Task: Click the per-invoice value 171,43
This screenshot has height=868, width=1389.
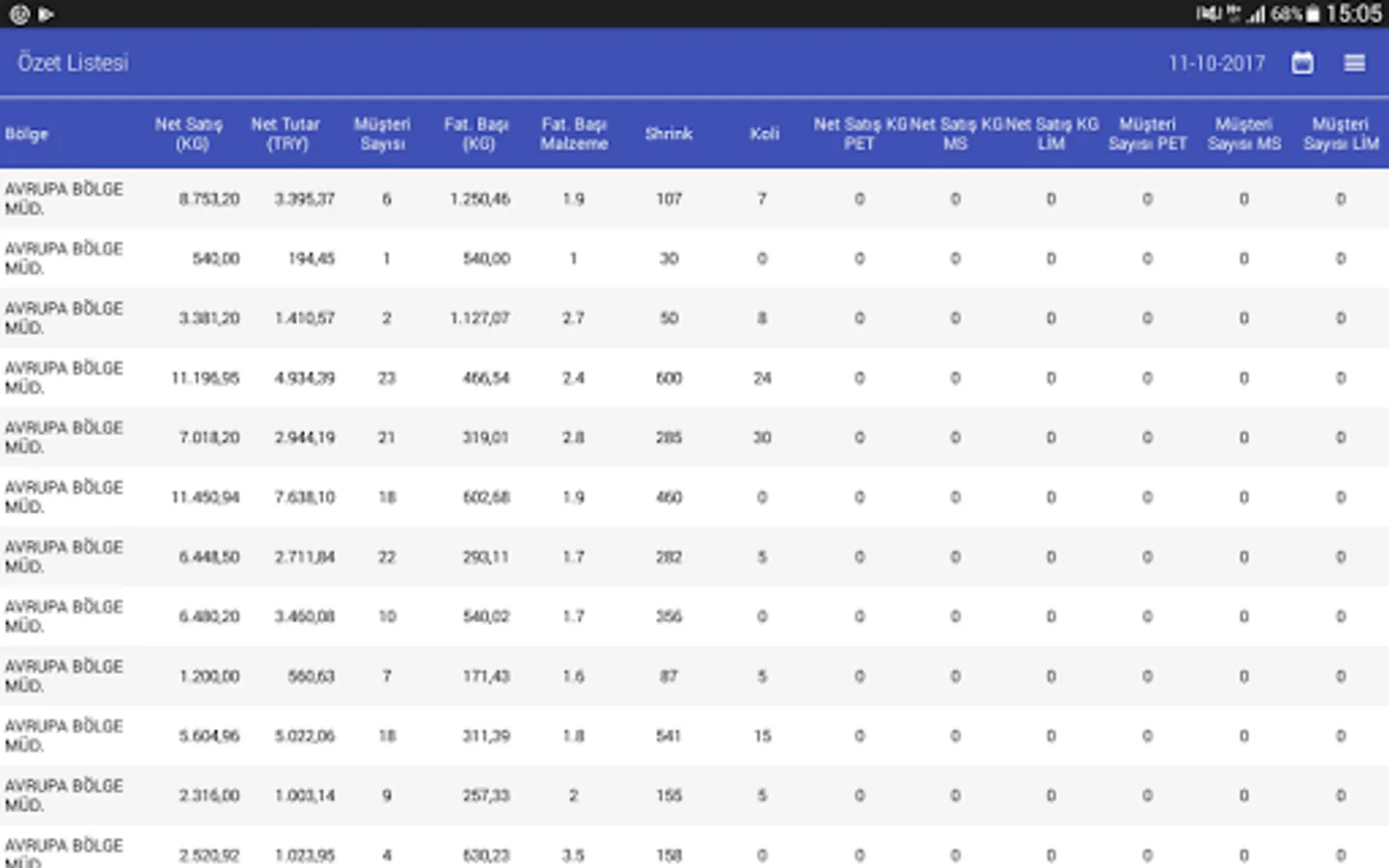Action: pos(486,677)
